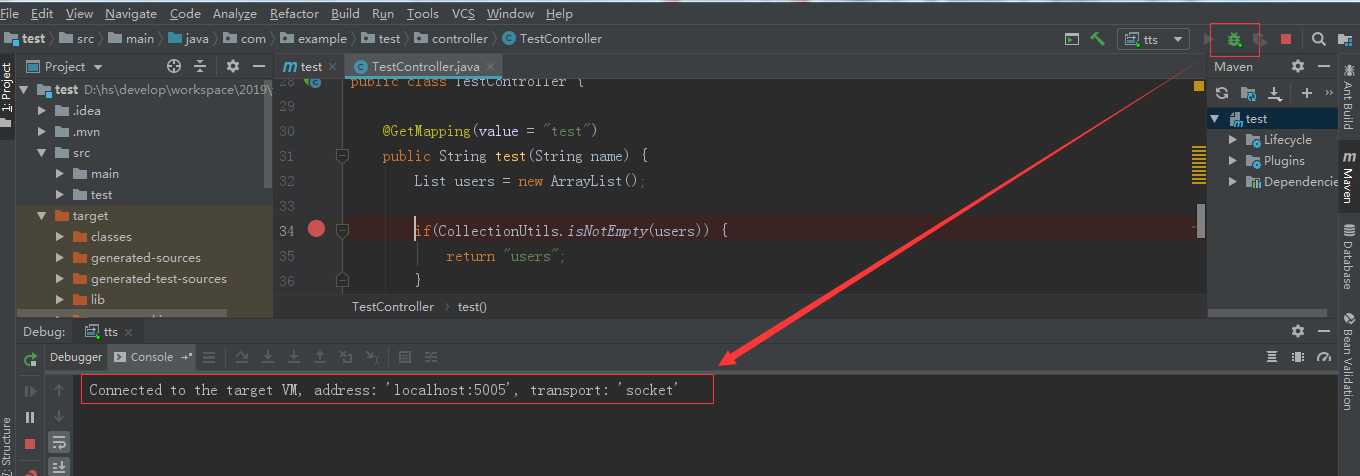Screen dimensions: 1360x476
Task: Rerun tts debug session icon
Action: pyautogui.click(x=30, y=358)
